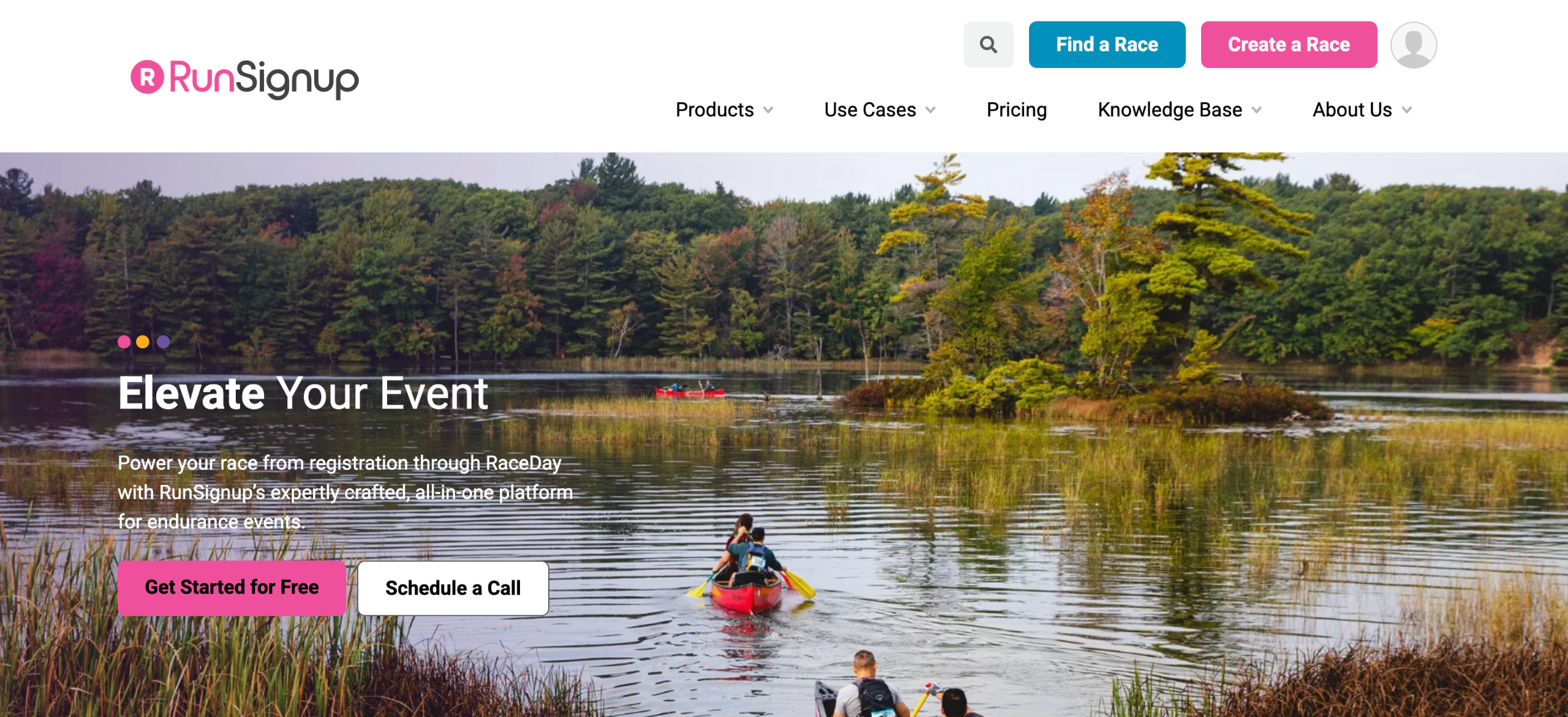Click the Create a Race button
The width and height of the screenshot is (1568, 717).
tap(1289, 45)
